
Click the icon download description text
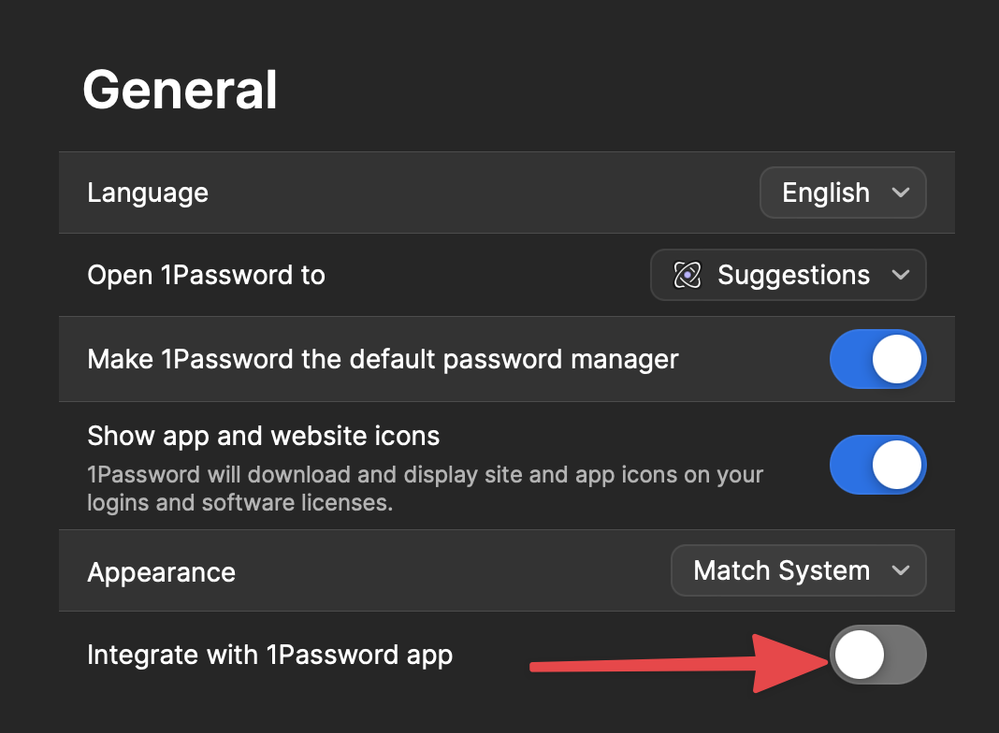(x=425, y=488)
